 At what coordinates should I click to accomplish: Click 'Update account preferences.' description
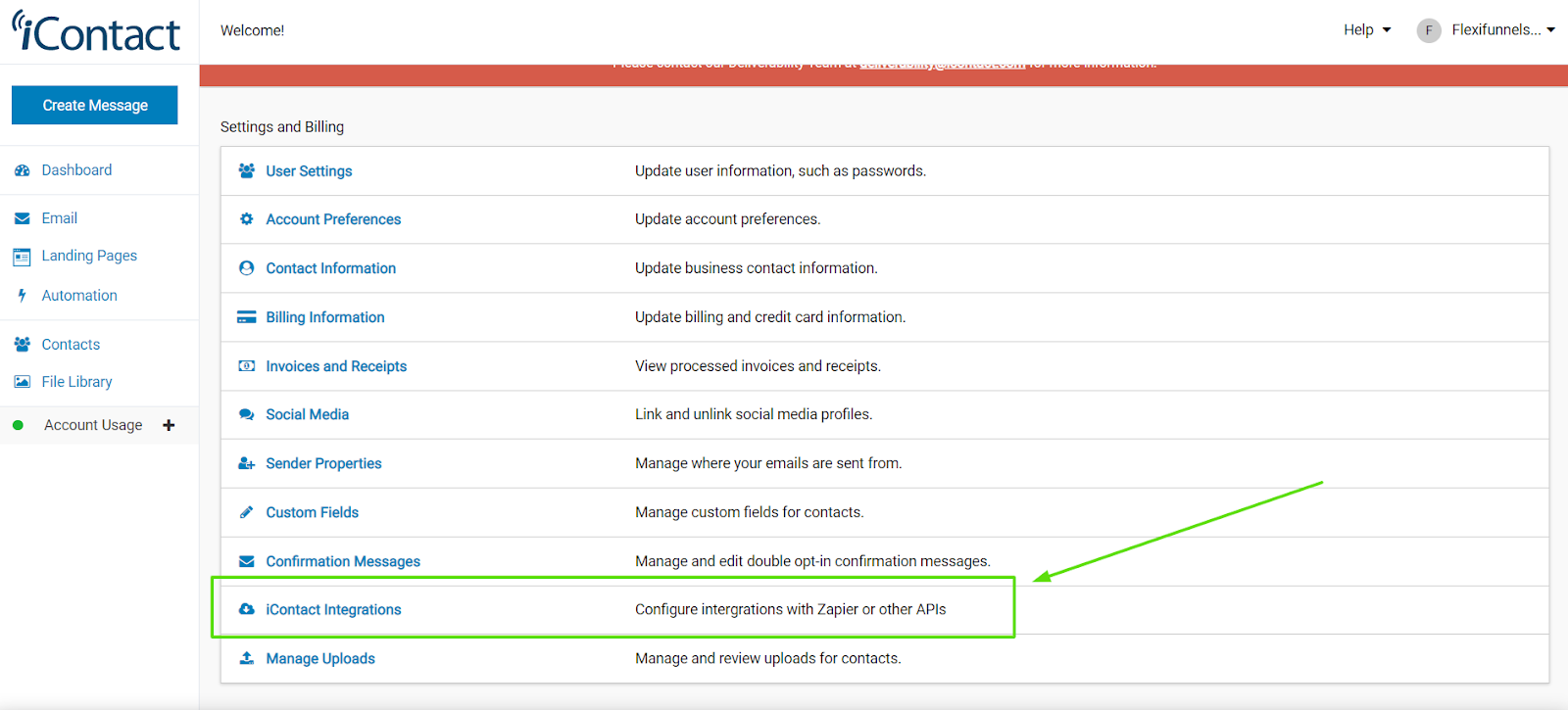click(727, 219)
